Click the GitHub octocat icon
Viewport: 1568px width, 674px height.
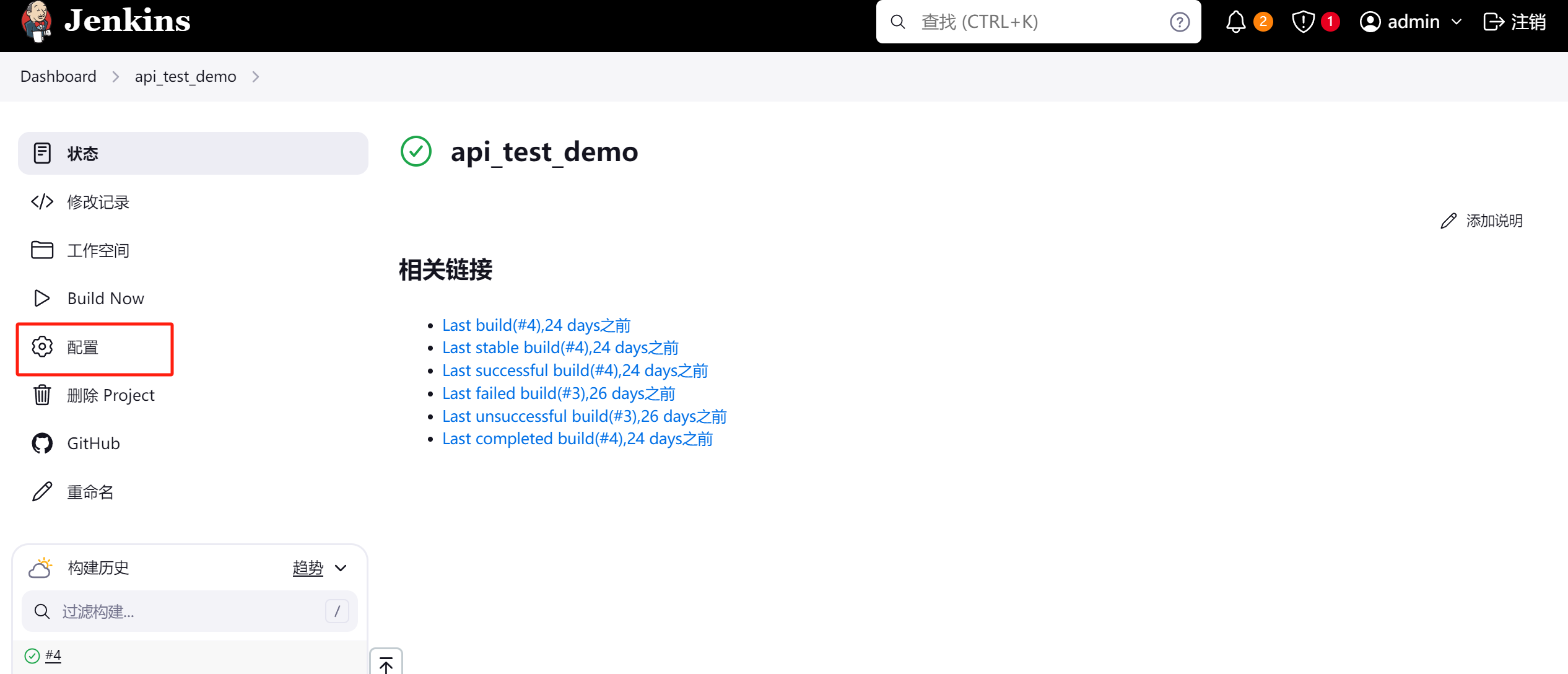[x=42, y=444]
